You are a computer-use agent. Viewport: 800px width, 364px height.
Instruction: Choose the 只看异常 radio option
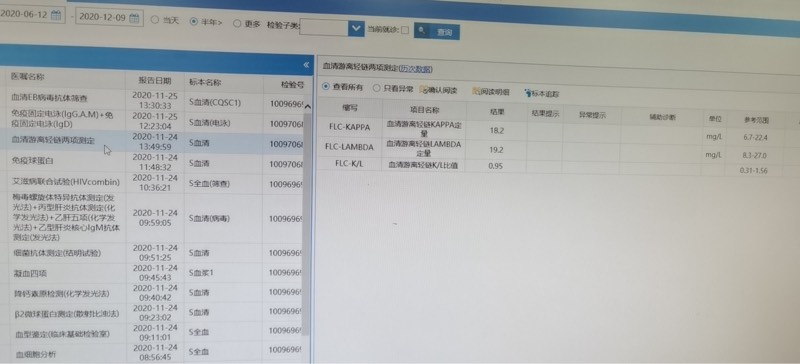tap(377, 88)
